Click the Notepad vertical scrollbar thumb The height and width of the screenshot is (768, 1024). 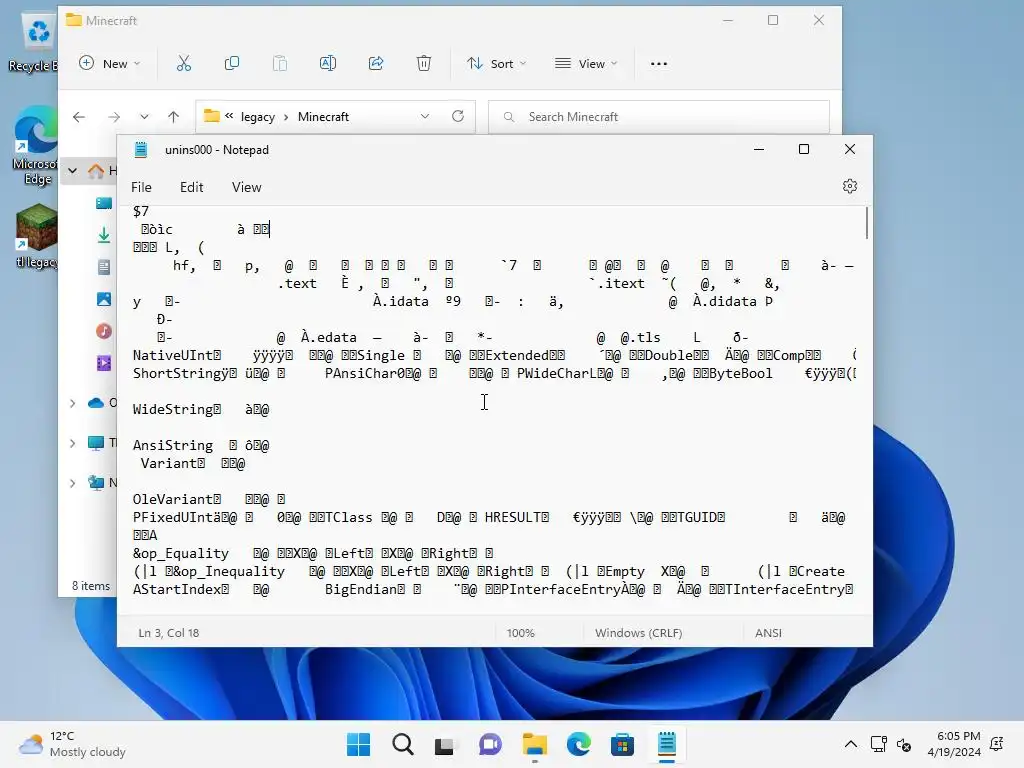pyautogui.click(x=867, y=223)
